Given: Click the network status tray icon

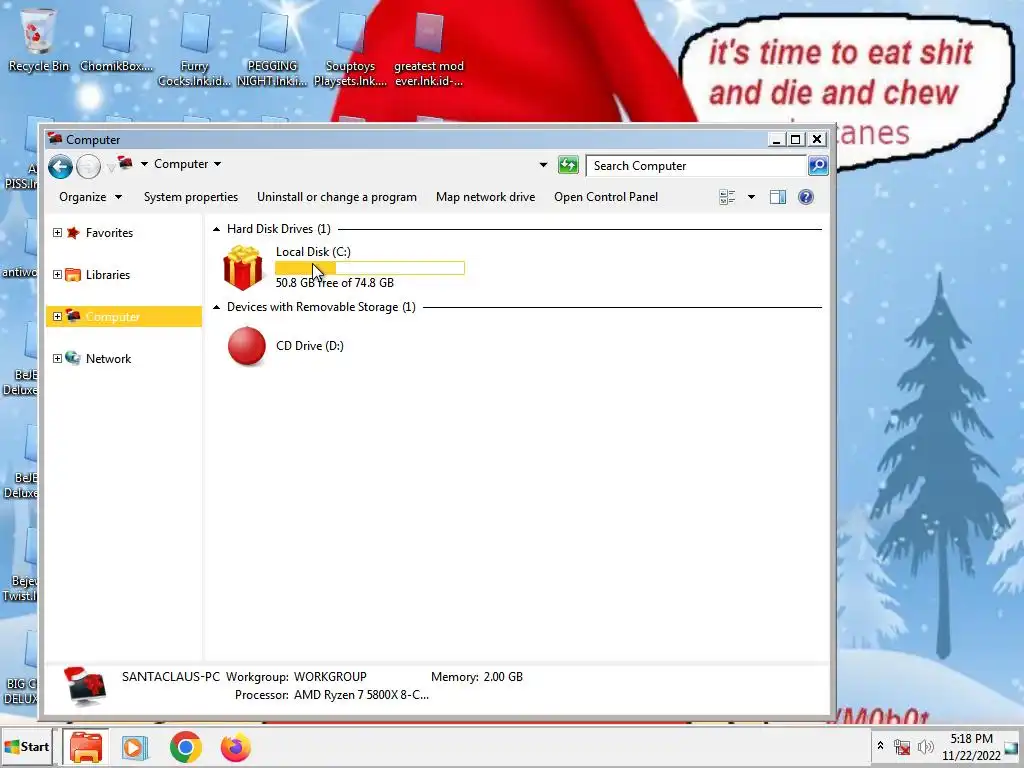Looking at the screenshot, I should point(903,746).
